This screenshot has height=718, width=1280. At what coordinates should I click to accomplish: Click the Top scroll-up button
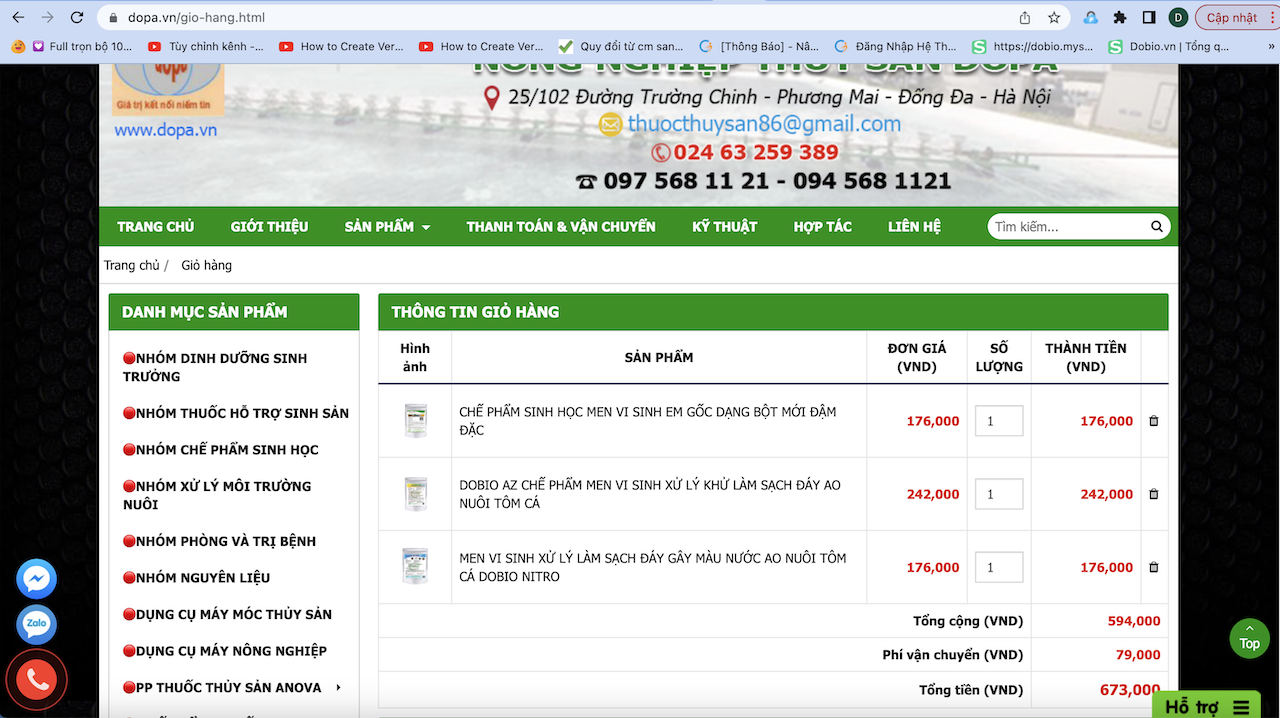[1249, 638]
